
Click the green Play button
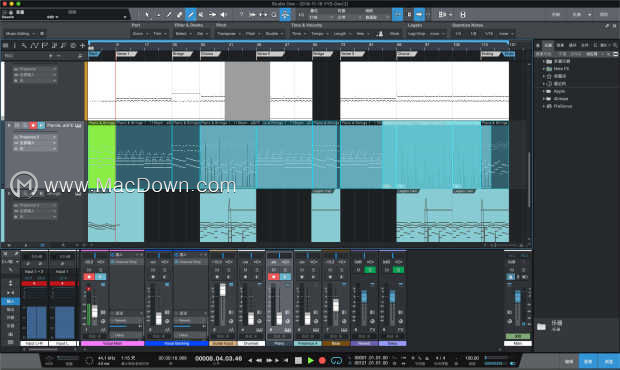pos(311,361)
